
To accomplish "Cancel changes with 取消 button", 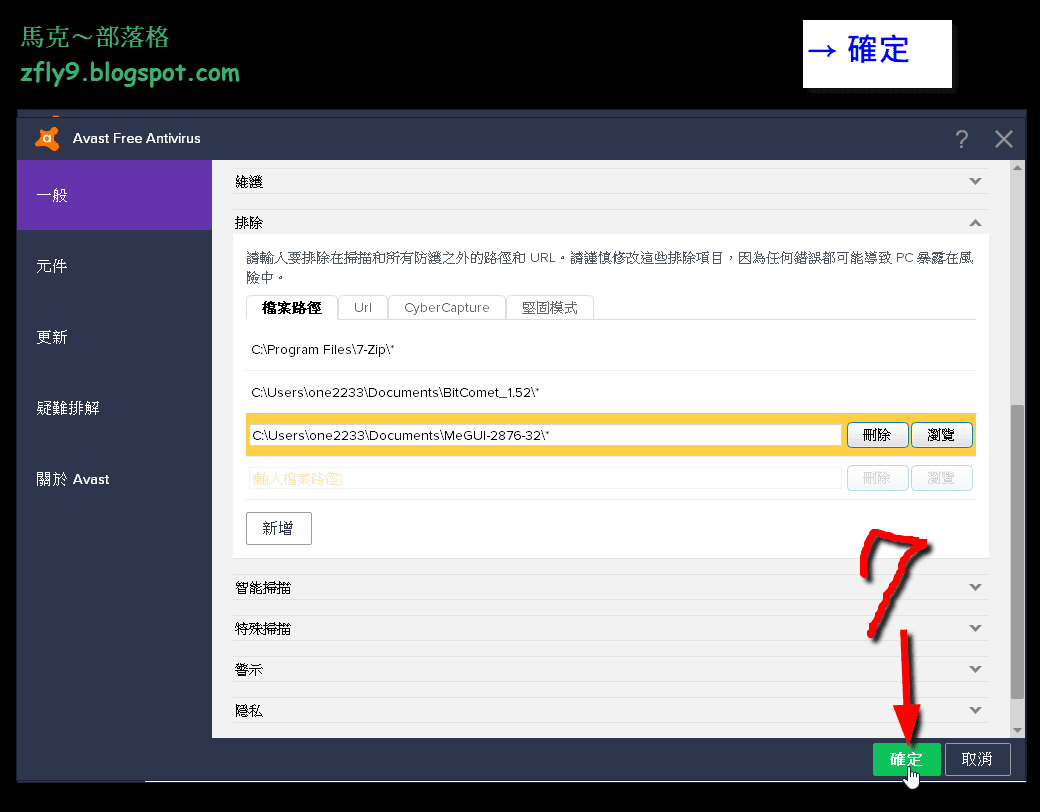I will pos(977,759).
